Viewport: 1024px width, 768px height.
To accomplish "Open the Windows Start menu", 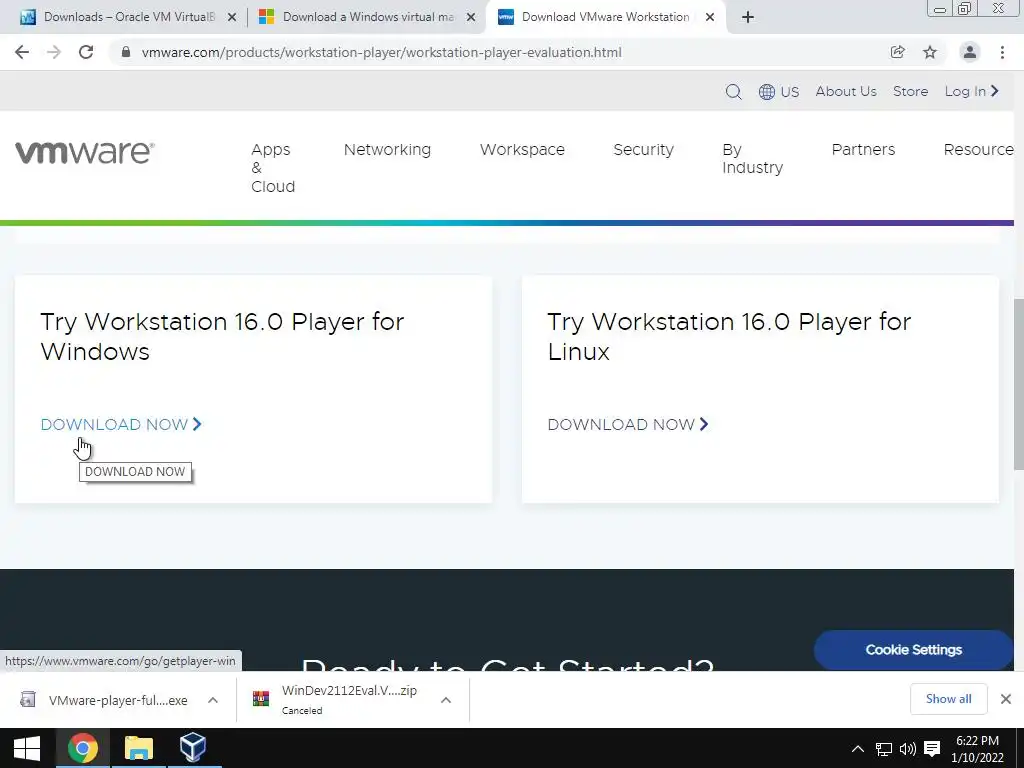I will [27, 748].
